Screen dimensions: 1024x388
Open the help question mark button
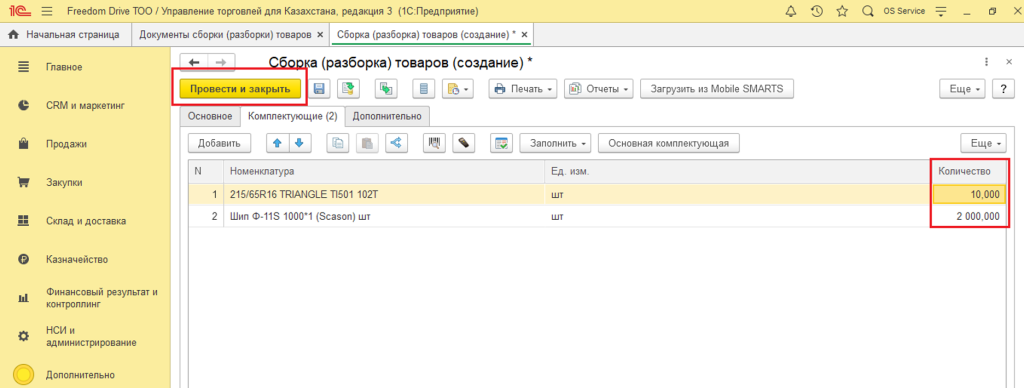(1002, 89)
